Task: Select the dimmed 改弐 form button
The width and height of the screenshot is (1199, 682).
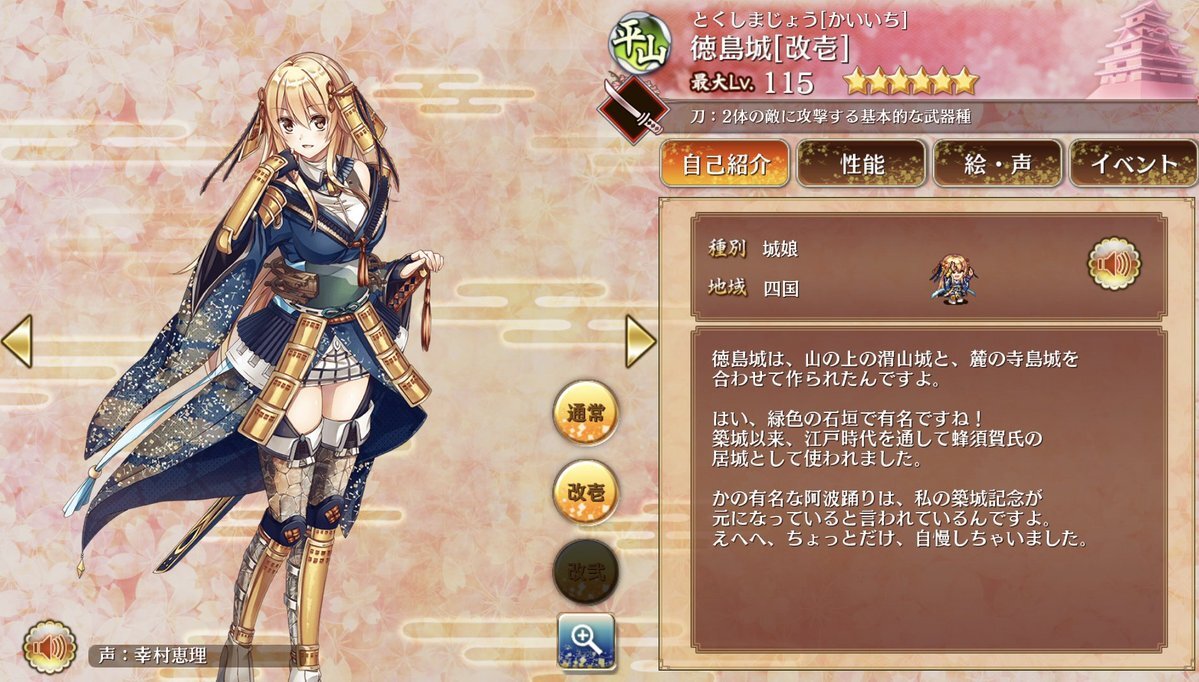Action: (x=586, y=571)
